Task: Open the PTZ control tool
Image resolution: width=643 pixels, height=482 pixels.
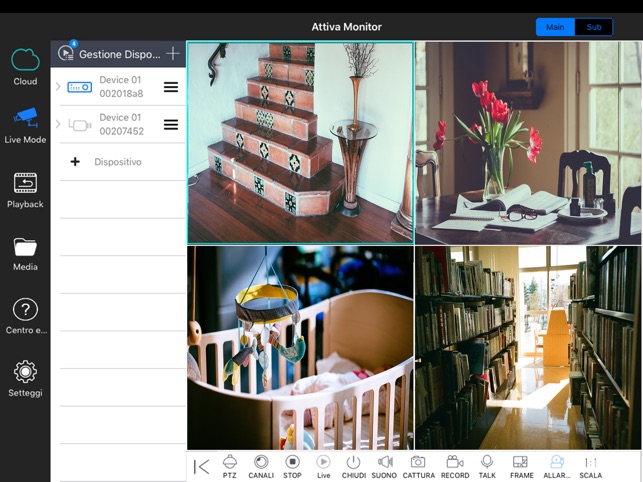Action: [x=230, y=466]
